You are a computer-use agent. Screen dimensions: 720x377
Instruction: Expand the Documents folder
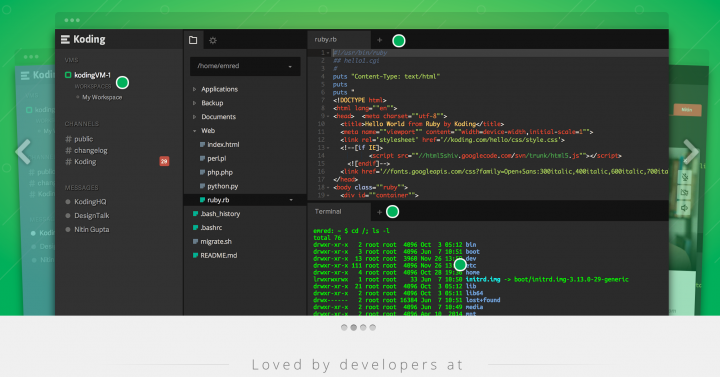(195, 117)
